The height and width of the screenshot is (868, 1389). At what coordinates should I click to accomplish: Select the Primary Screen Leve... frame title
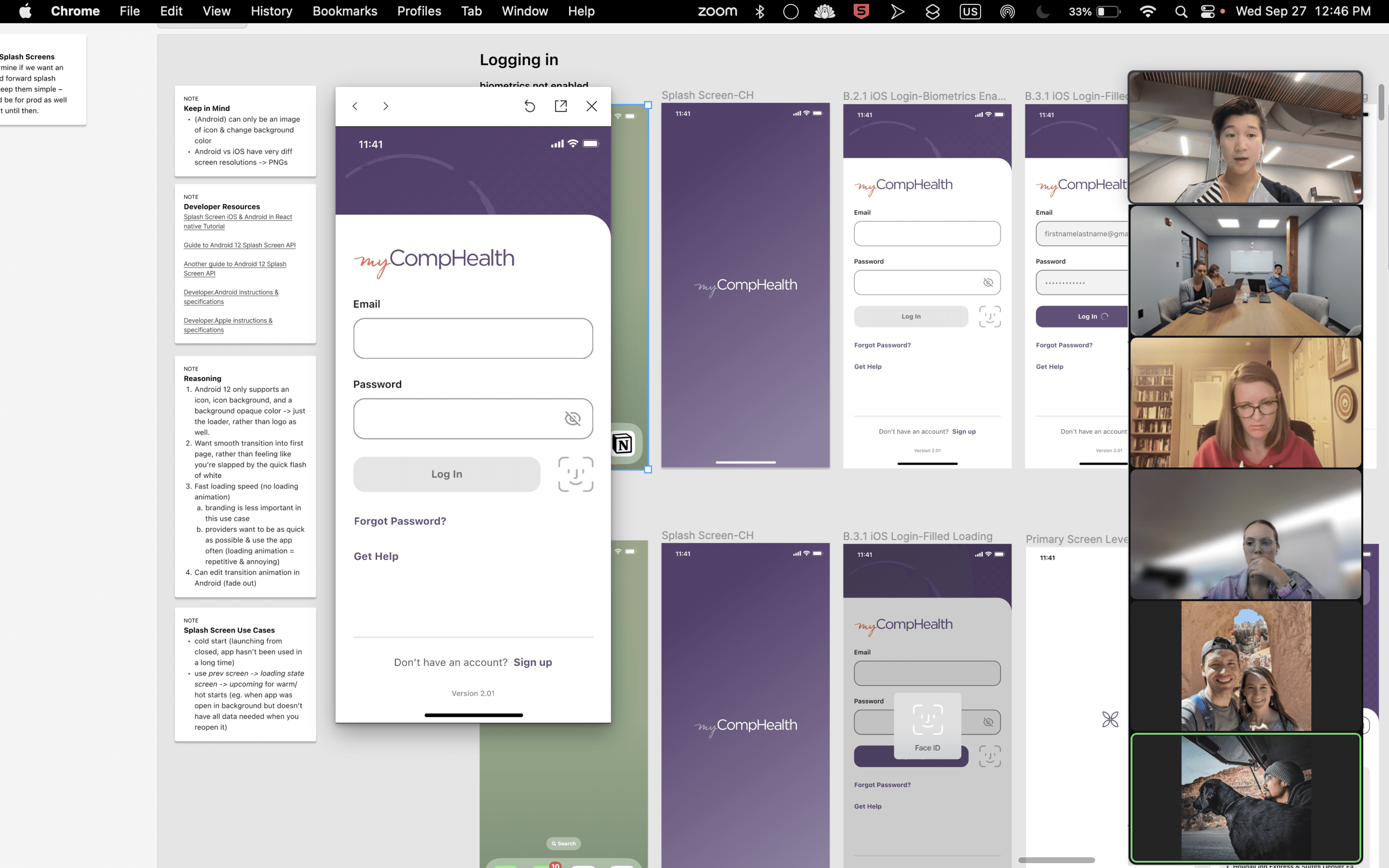pyautogui.click(x=1077, y=539)
